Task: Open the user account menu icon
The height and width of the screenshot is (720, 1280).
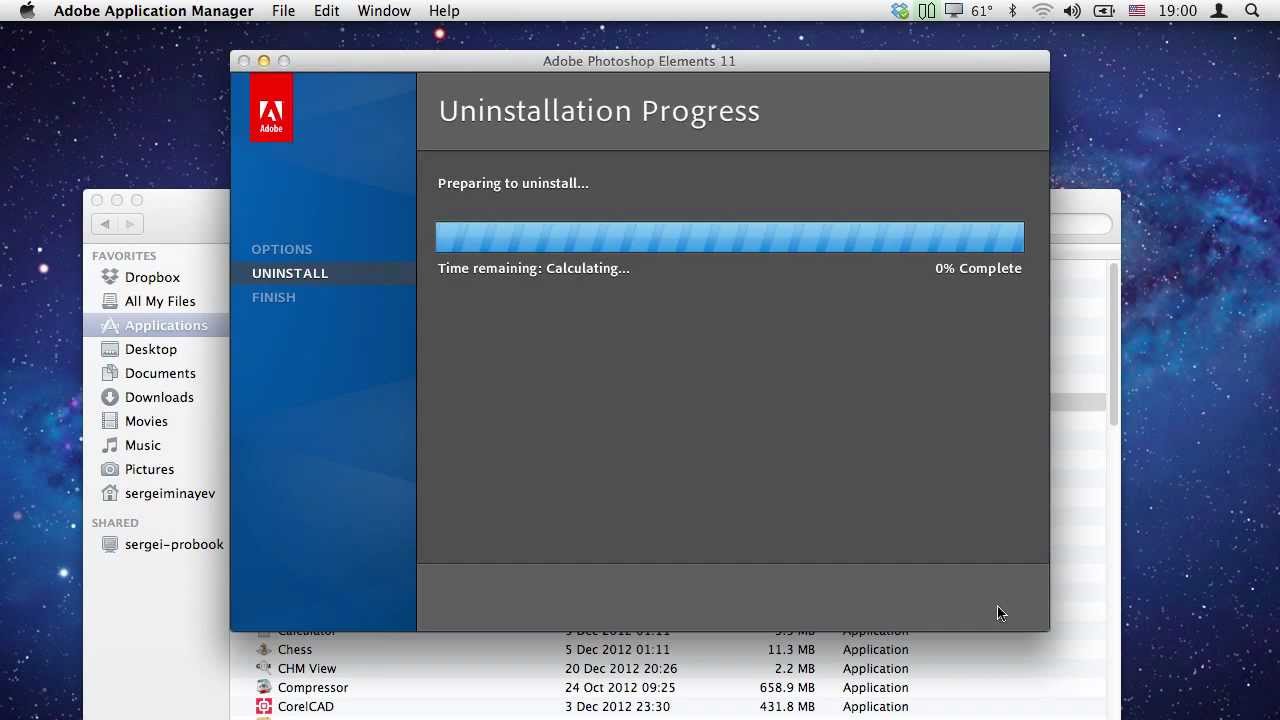Action: click(x=1219, y=11)
